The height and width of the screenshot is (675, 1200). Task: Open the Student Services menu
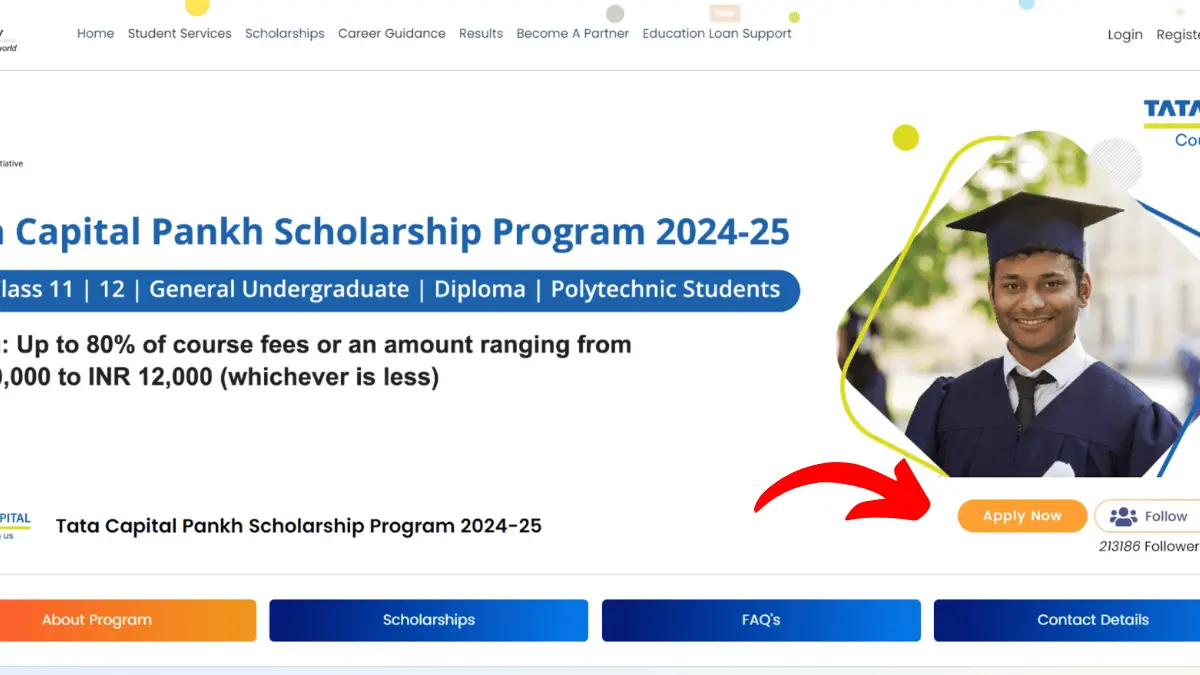pos(179,33)
